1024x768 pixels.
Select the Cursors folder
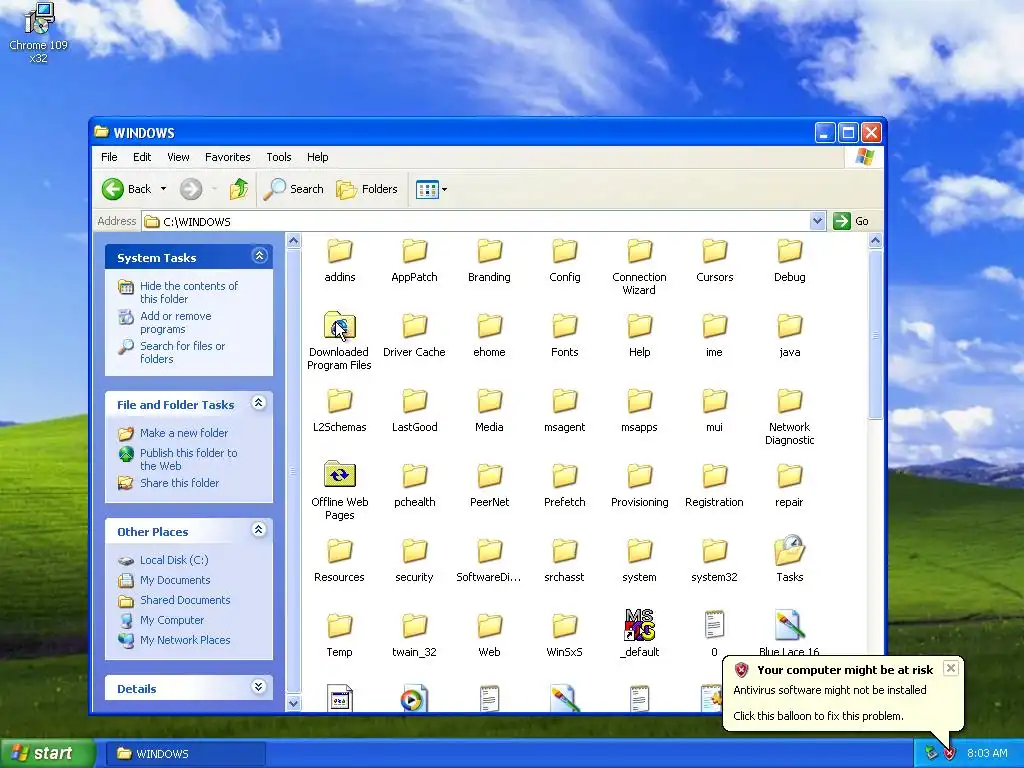click(714, 260)
